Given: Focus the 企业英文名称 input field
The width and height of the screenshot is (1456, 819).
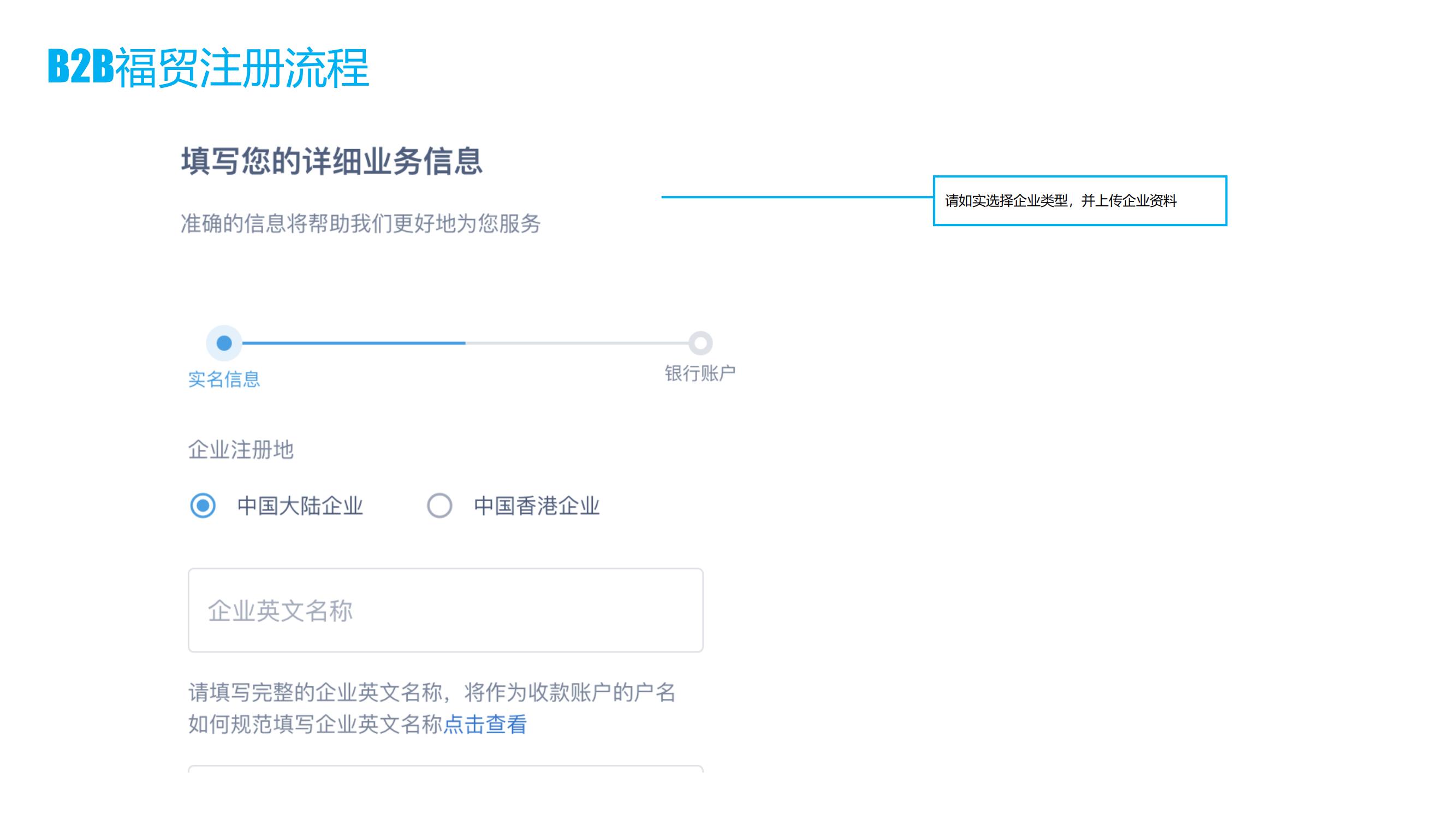Looking at the screenshot, I should pyautogui.click(x=445, y=610).
